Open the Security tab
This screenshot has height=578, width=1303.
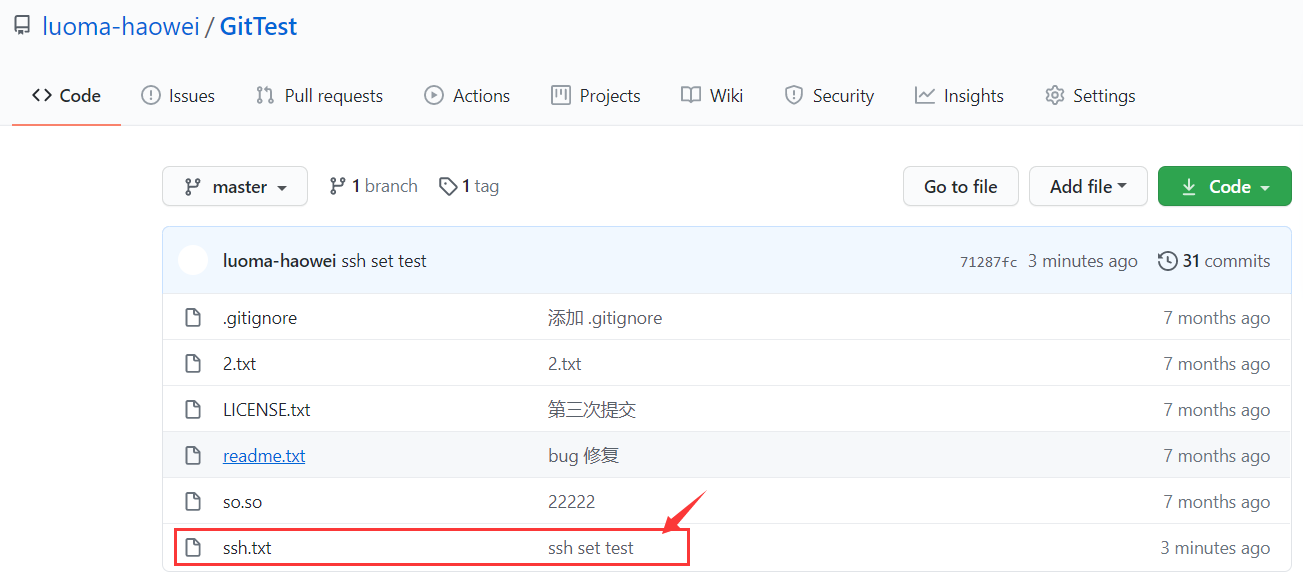[x=829, y=96]
